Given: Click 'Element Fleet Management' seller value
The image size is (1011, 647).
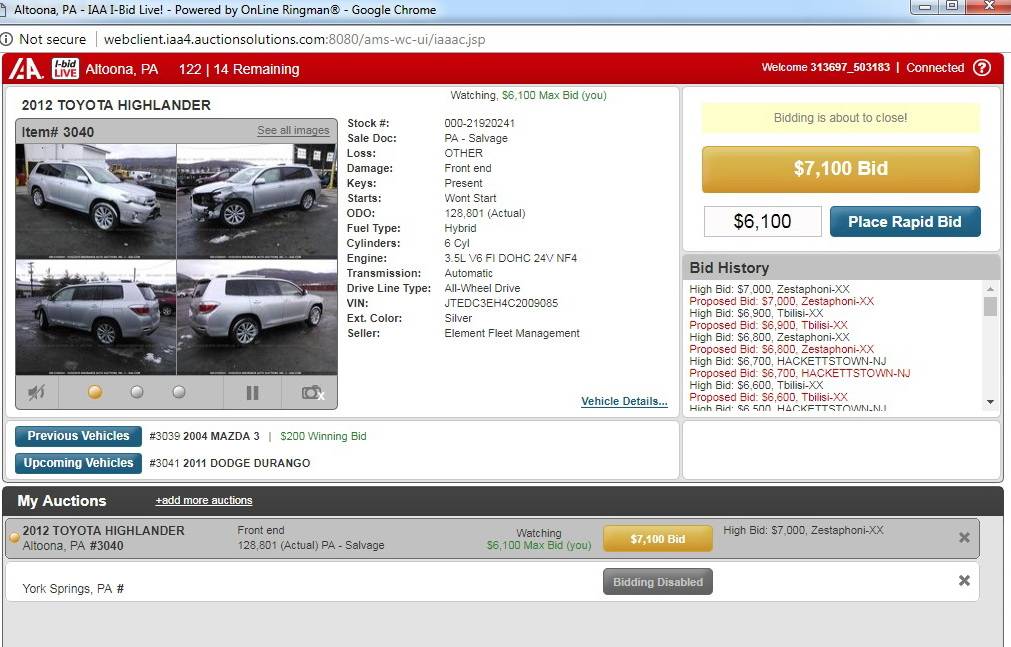Looking at the screenshot, I should click(x=512, y=333).
